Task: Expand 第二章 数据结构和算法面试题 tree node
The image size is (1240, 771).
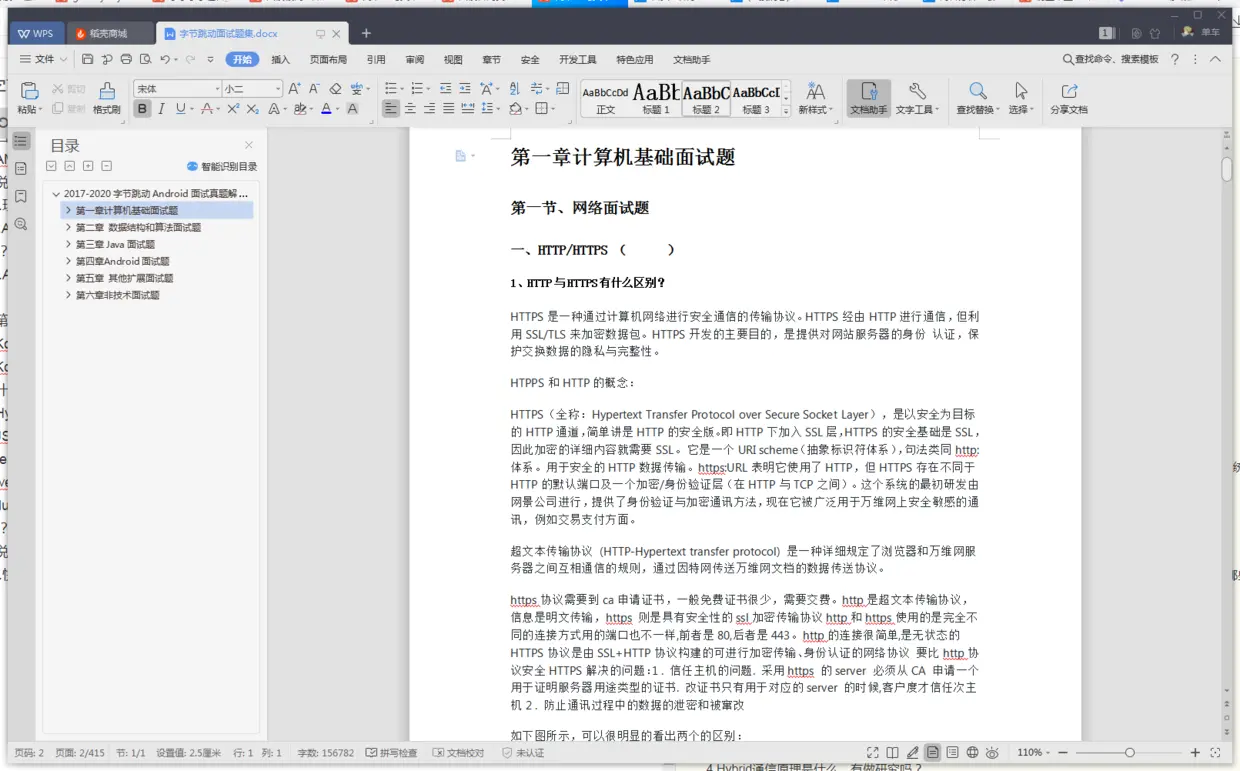Action: tap(68, 228)
